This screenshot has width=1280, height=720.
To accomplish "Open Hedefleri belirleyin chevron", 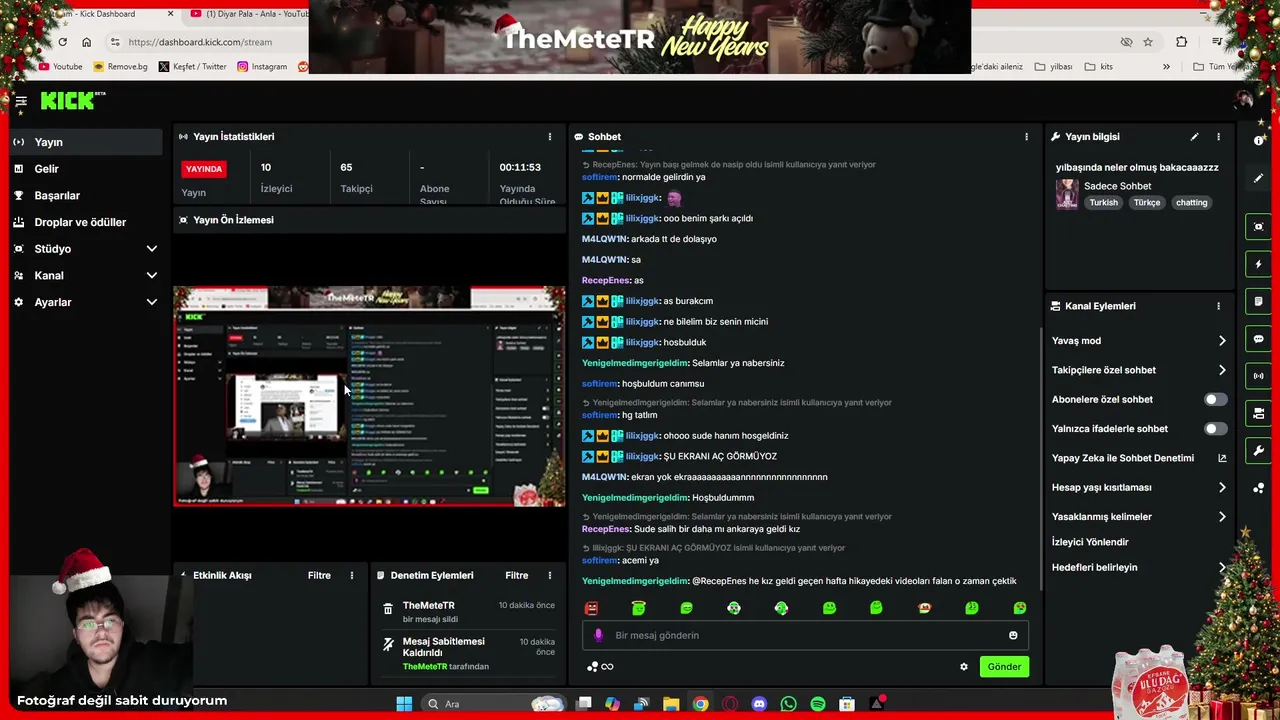I will pyautogui.click(x=1222, y=568).
